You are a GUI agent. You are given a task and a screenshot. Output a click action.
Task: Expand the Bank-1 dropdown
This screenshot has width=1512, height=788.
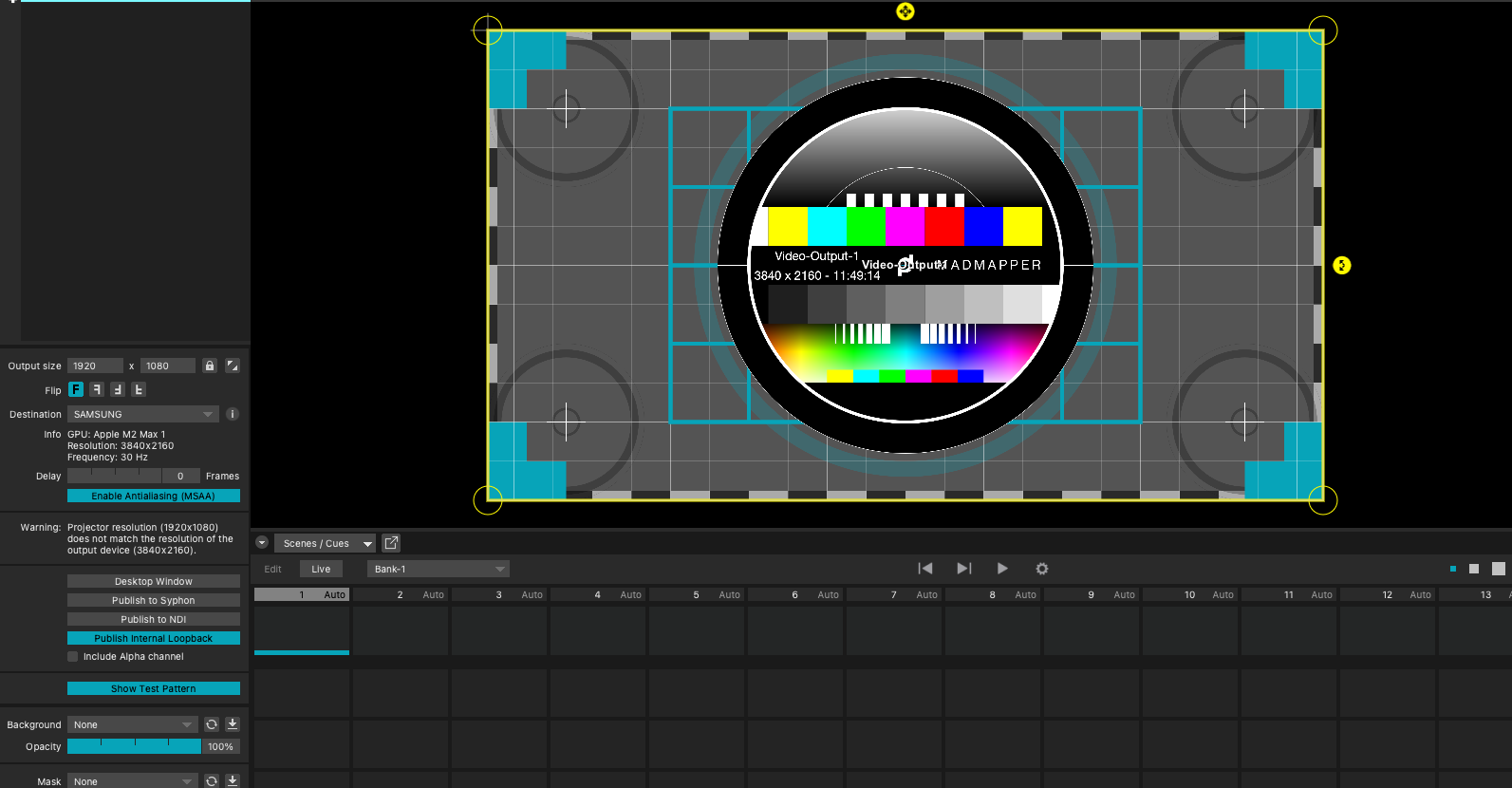coord(438,569)
